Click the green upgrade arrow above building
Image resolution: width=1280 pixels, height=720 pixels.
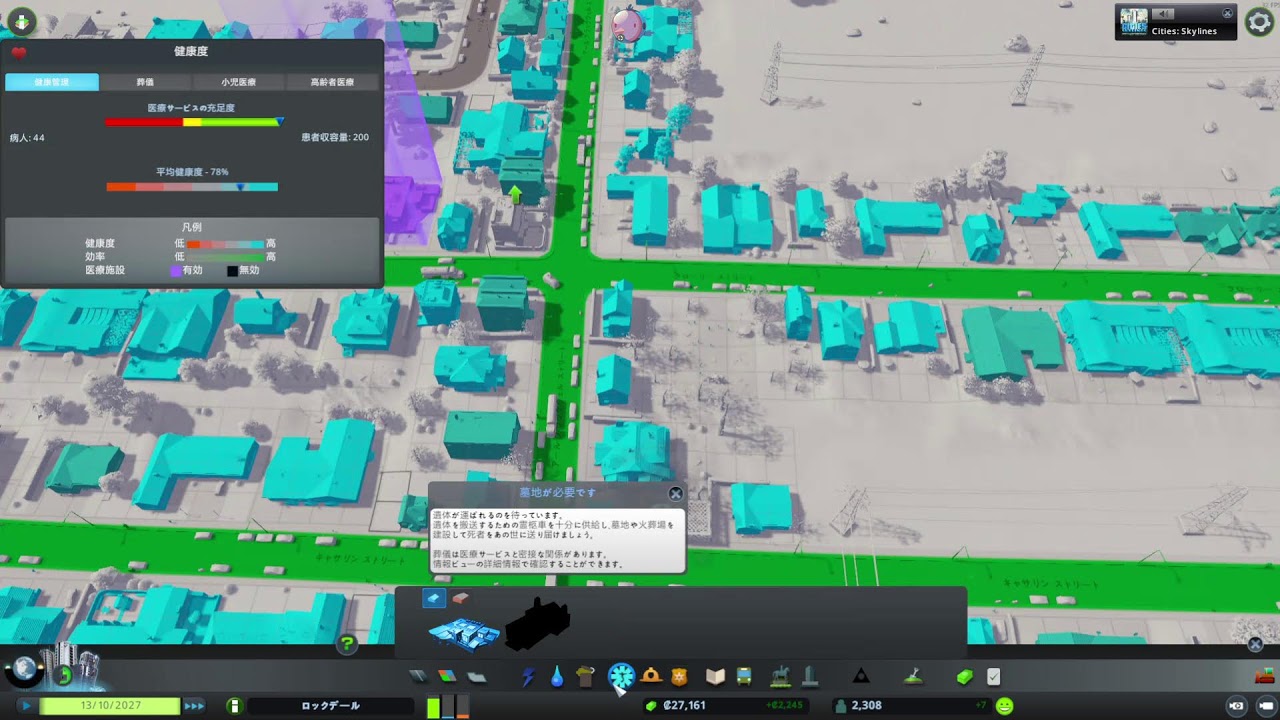click(x=516, y=193)
